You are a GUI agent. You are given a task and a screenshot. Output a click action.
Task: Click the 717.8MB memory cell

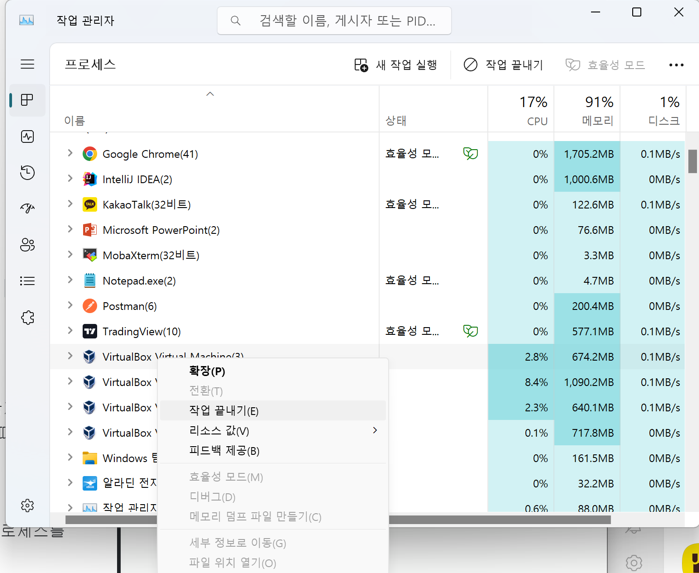587,433
